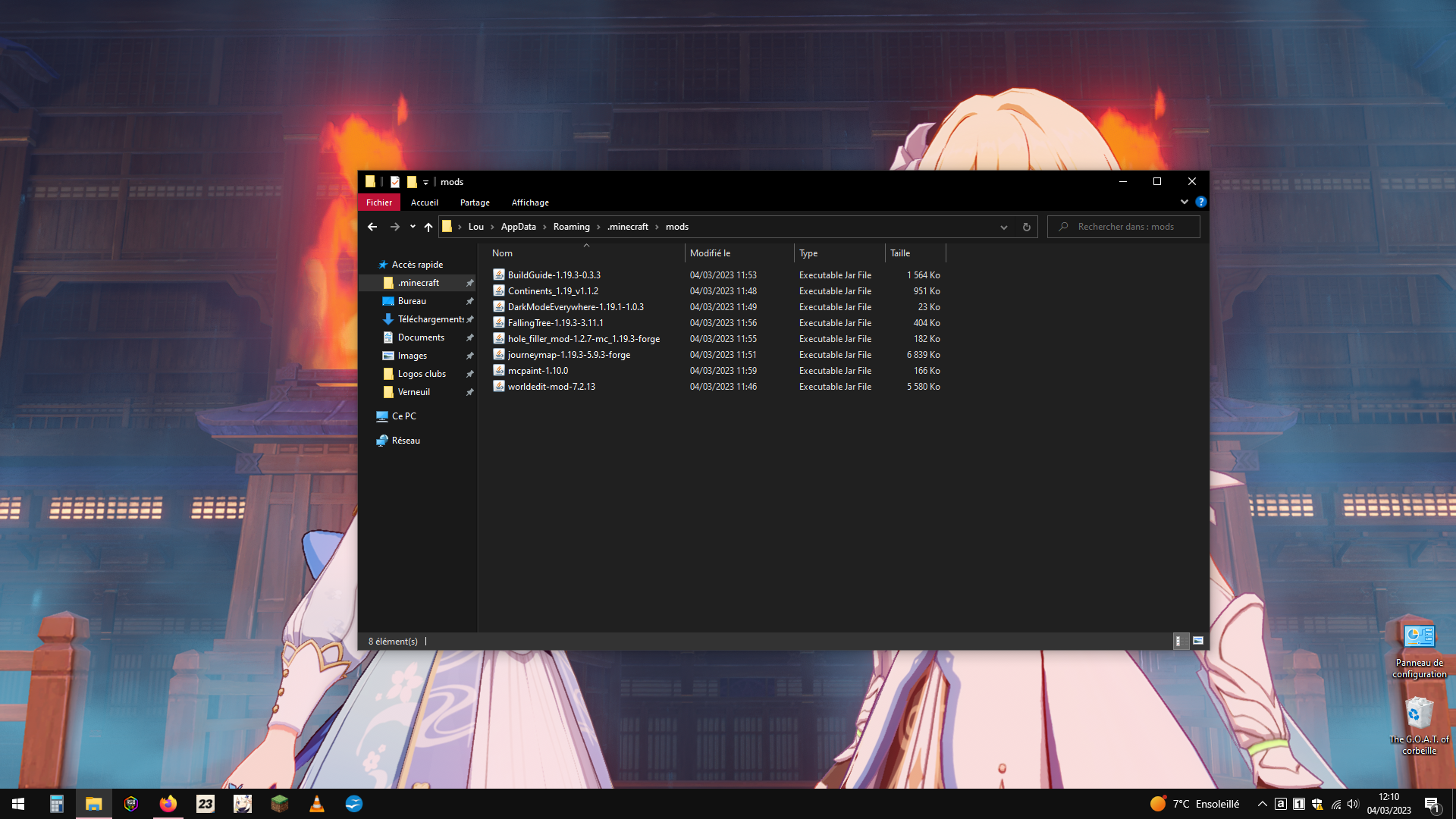Open address bar history dropdown
This screenshot has width=1456, height=819.
tap(1003, 227)
